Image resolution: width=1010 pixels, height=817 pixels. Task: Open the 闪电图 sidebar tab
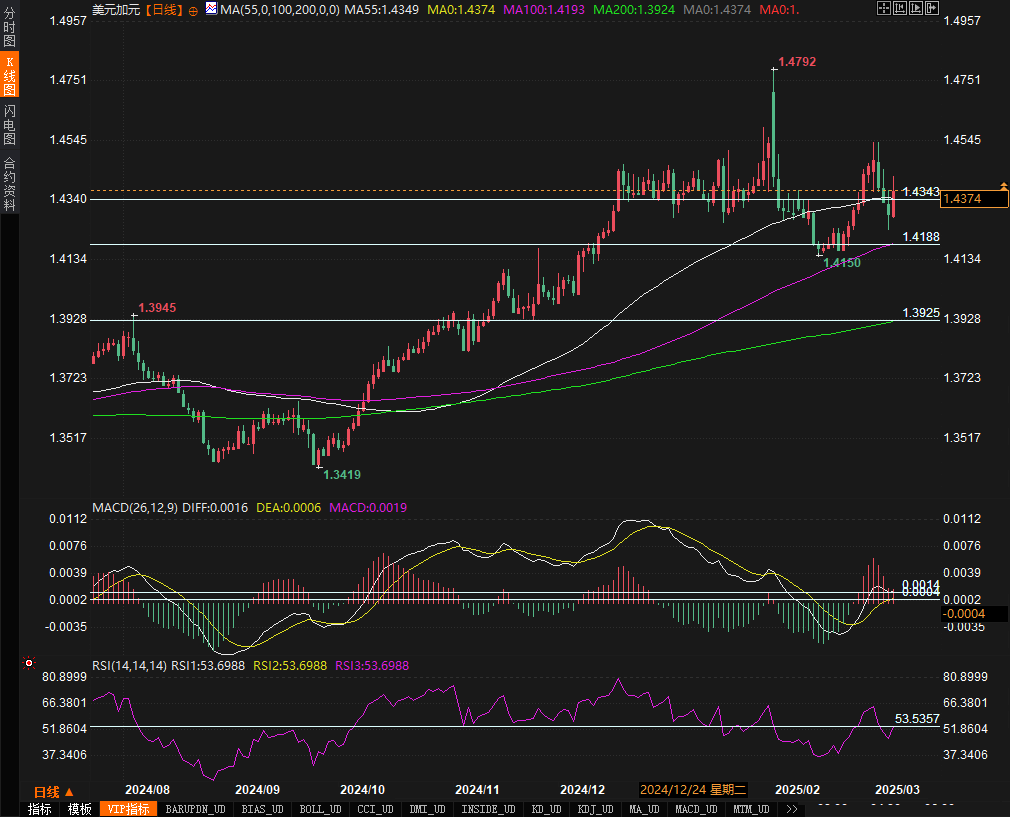coord(9,125)
